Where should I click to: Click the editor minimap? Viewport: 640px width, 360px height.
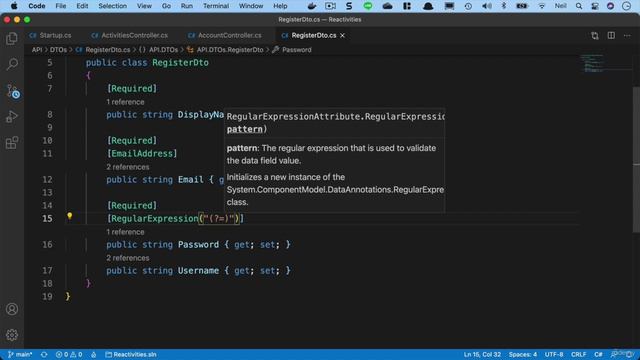595,63
